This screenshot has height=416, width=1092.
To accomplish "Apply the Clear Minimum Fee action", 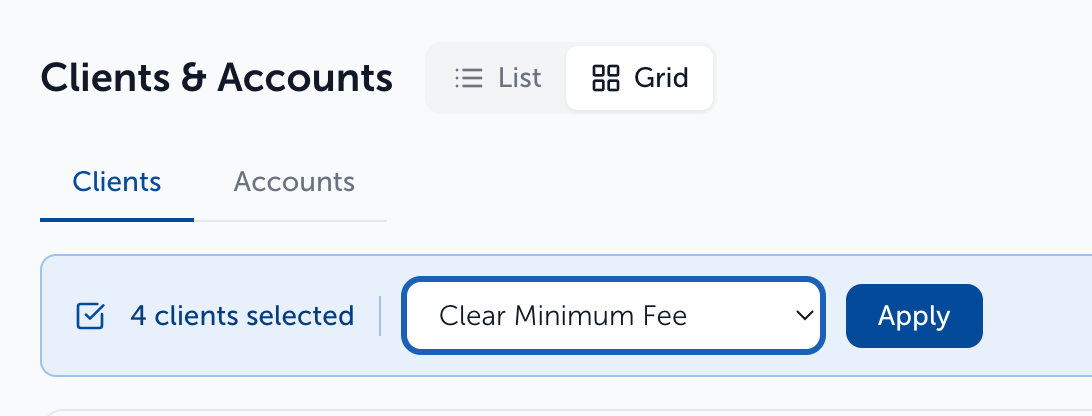I will pyautogui.click(x=914, y=316).
